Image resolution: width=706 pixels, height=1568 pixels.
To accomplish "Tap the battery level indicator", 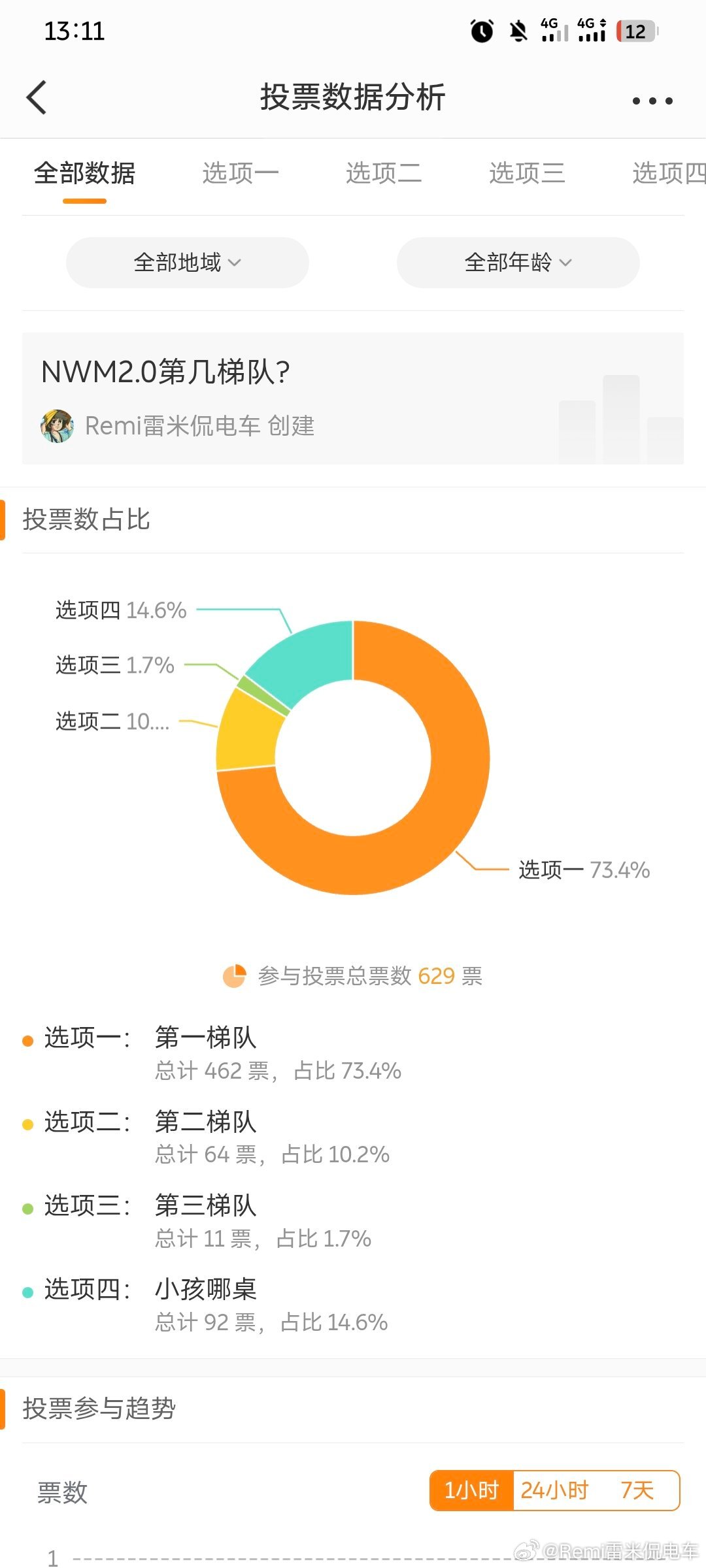I will (637, 31).
